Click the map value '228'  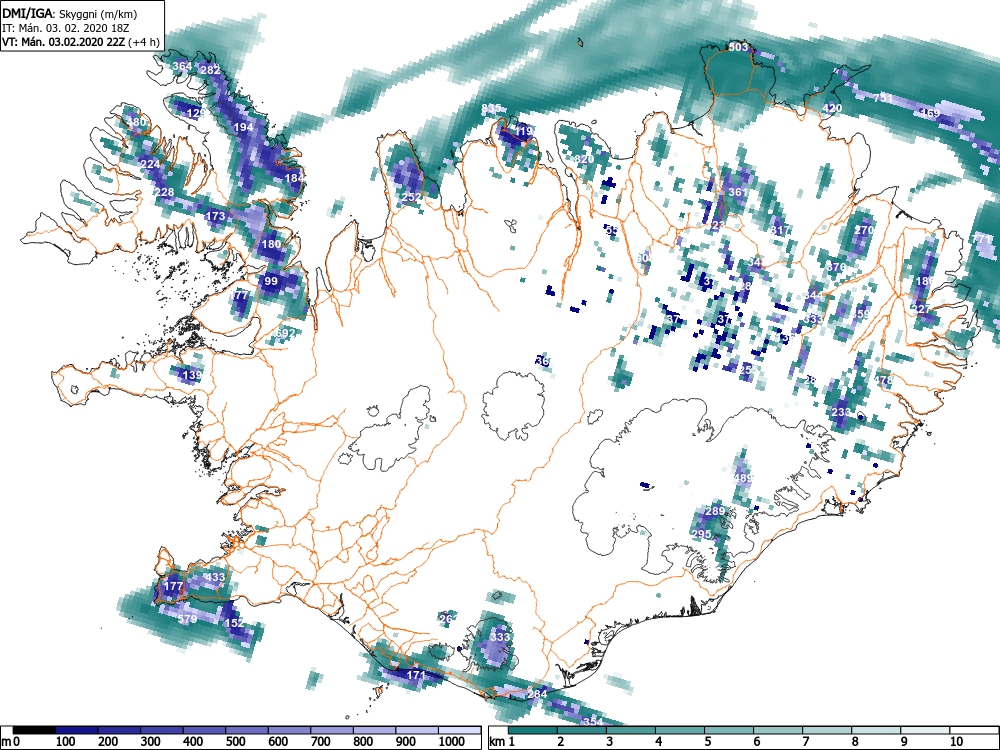164,192
